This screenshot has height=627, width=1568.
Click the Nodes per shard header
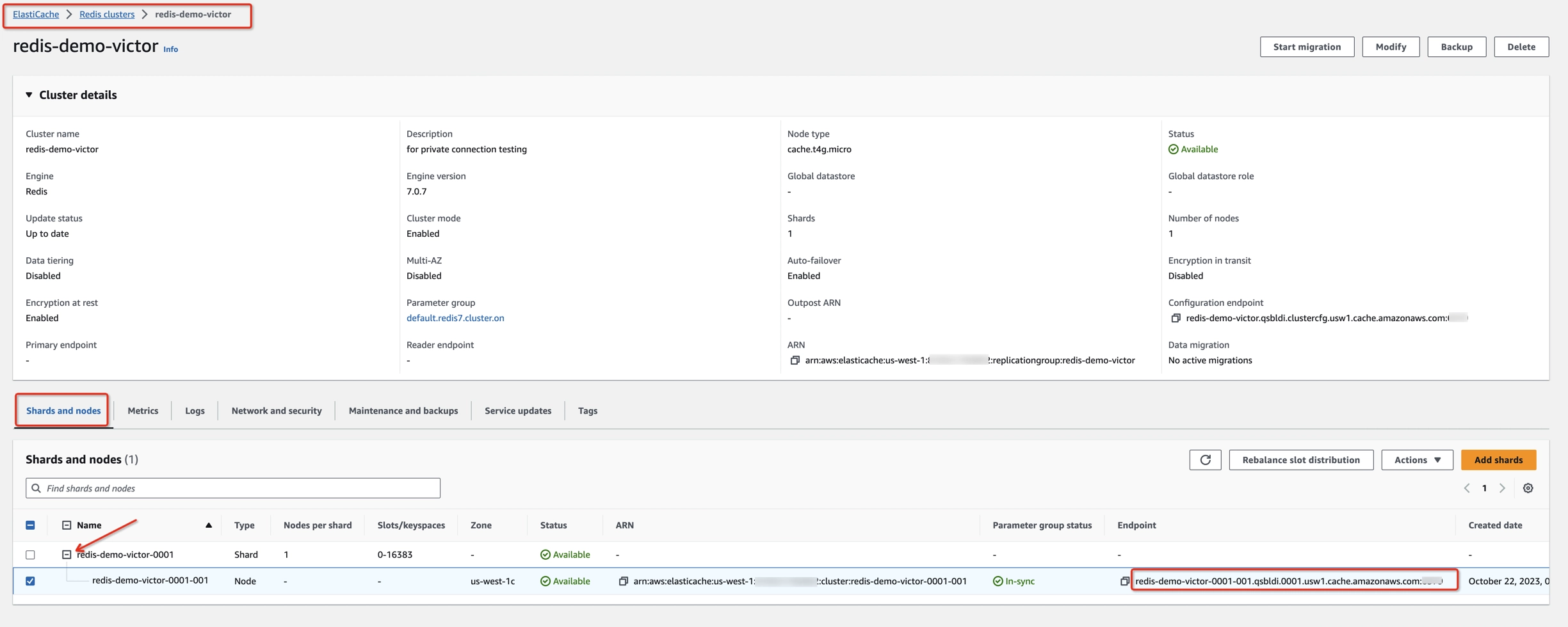click(318, 525)
